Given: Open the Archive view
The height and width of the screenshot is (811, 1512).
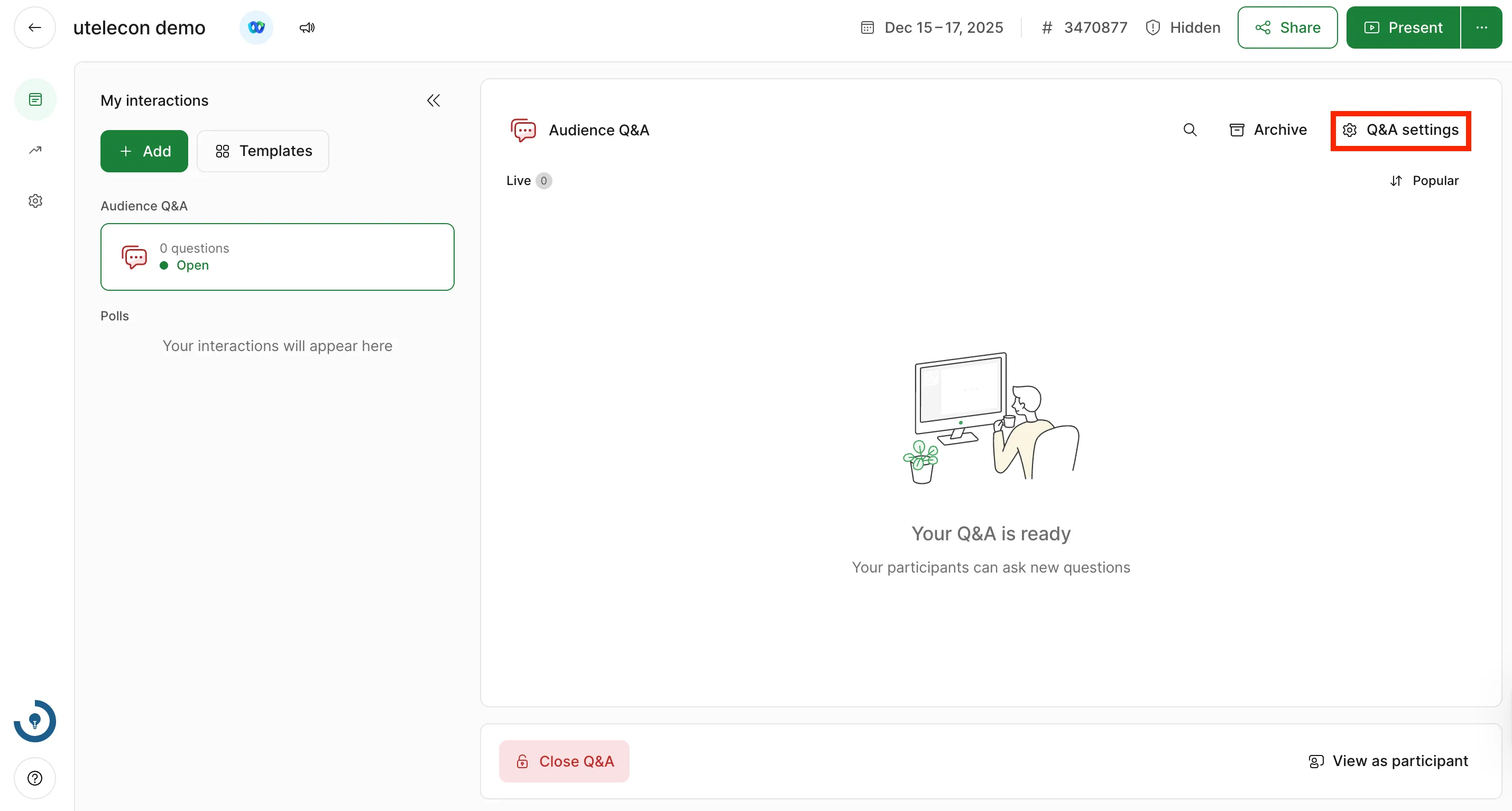Looking at the screenshot, I should [1268, 130].
